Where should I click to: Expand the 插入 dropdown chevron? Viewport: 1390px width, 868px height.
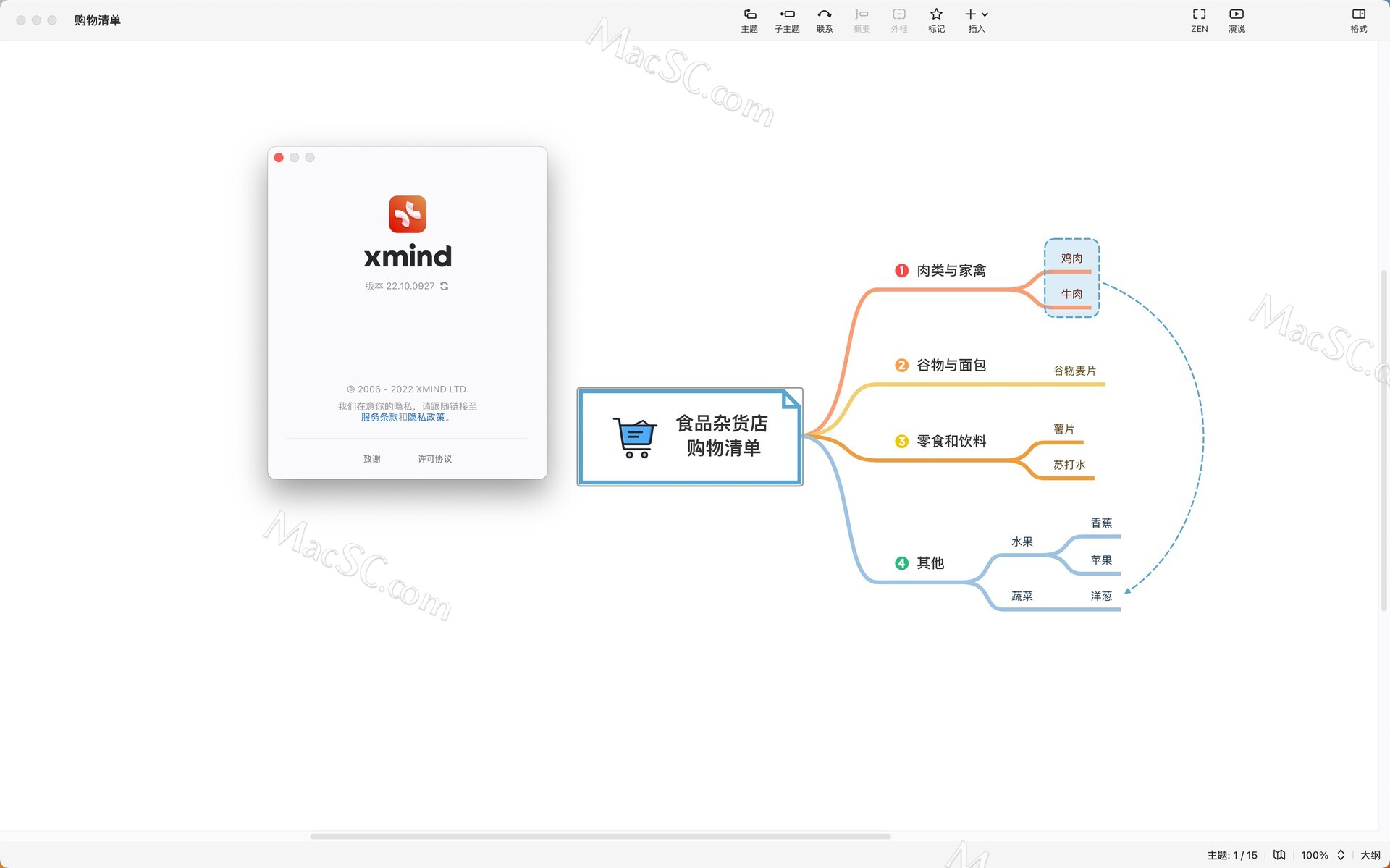[x=985, y=14]
